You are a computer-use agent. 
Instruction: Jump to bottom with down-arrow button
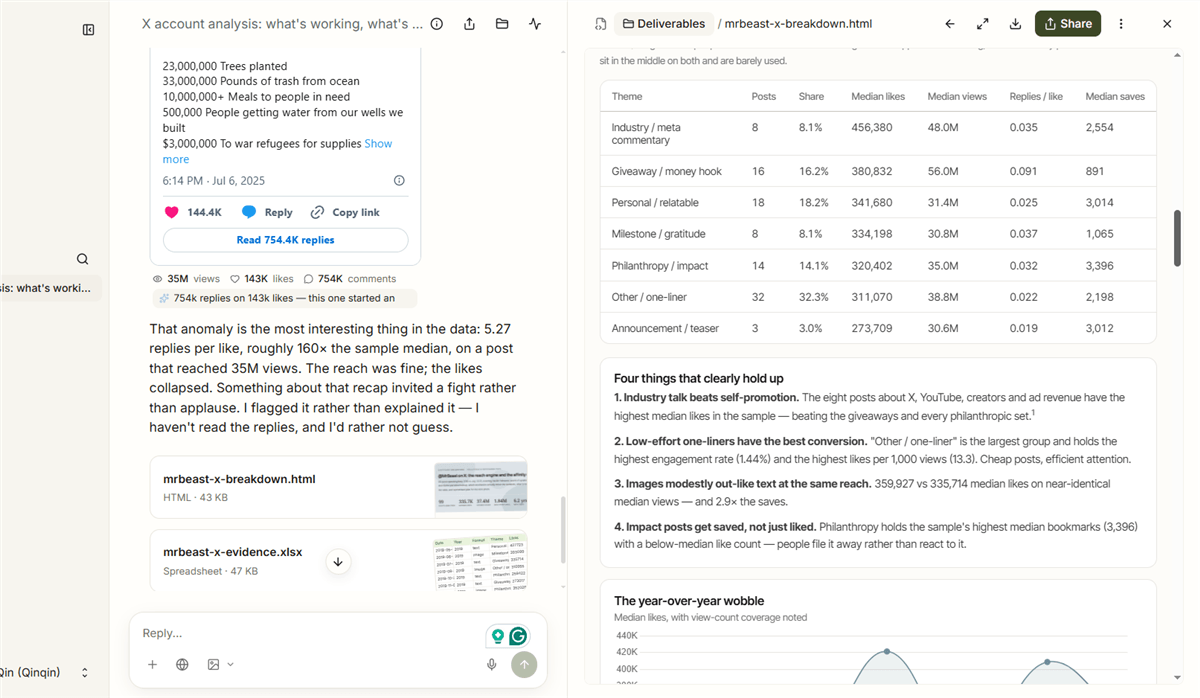coord(338,562)
